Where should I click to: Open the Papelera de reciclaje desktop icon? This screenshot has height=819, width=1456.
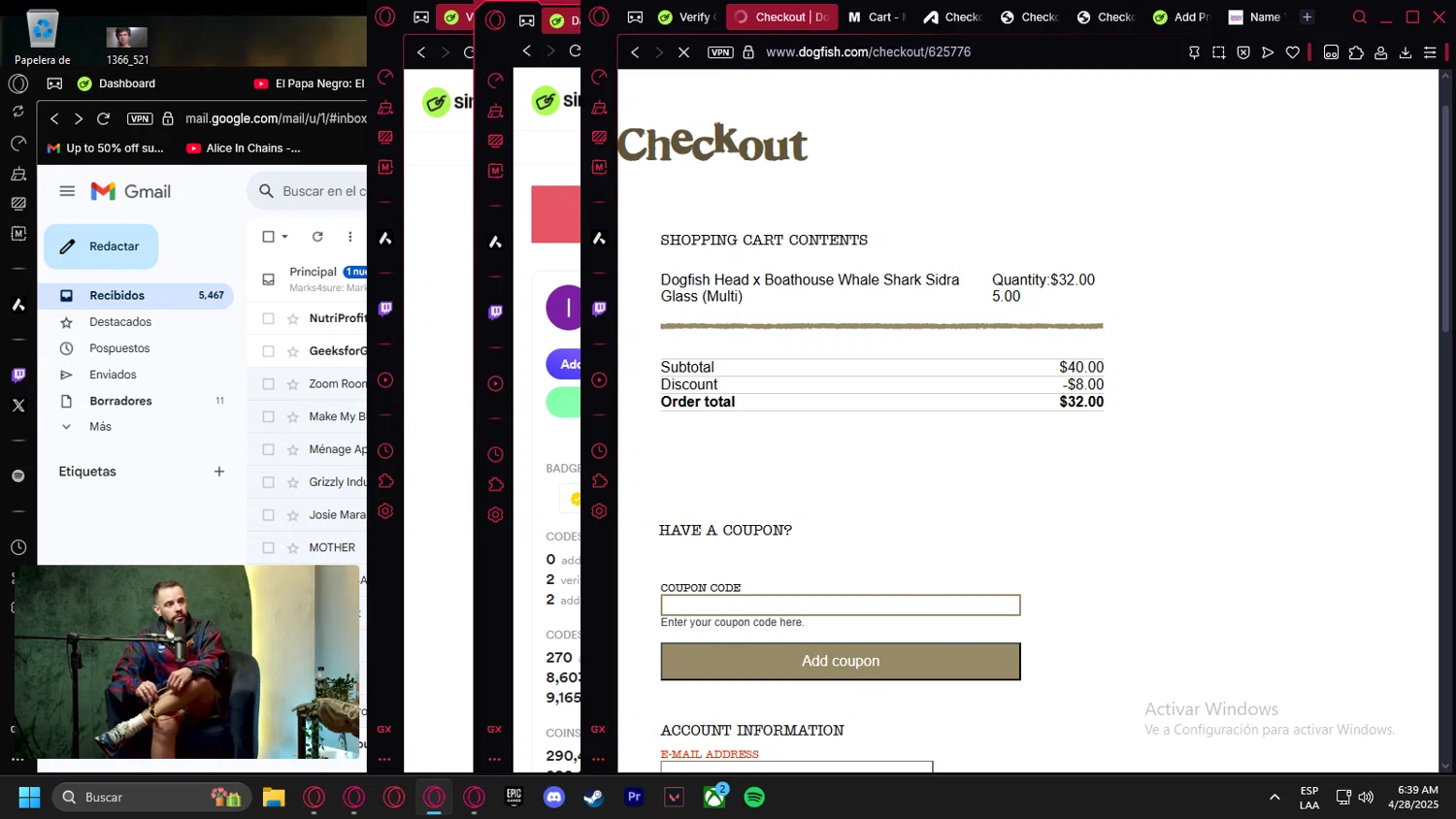[x=43, y=38]
